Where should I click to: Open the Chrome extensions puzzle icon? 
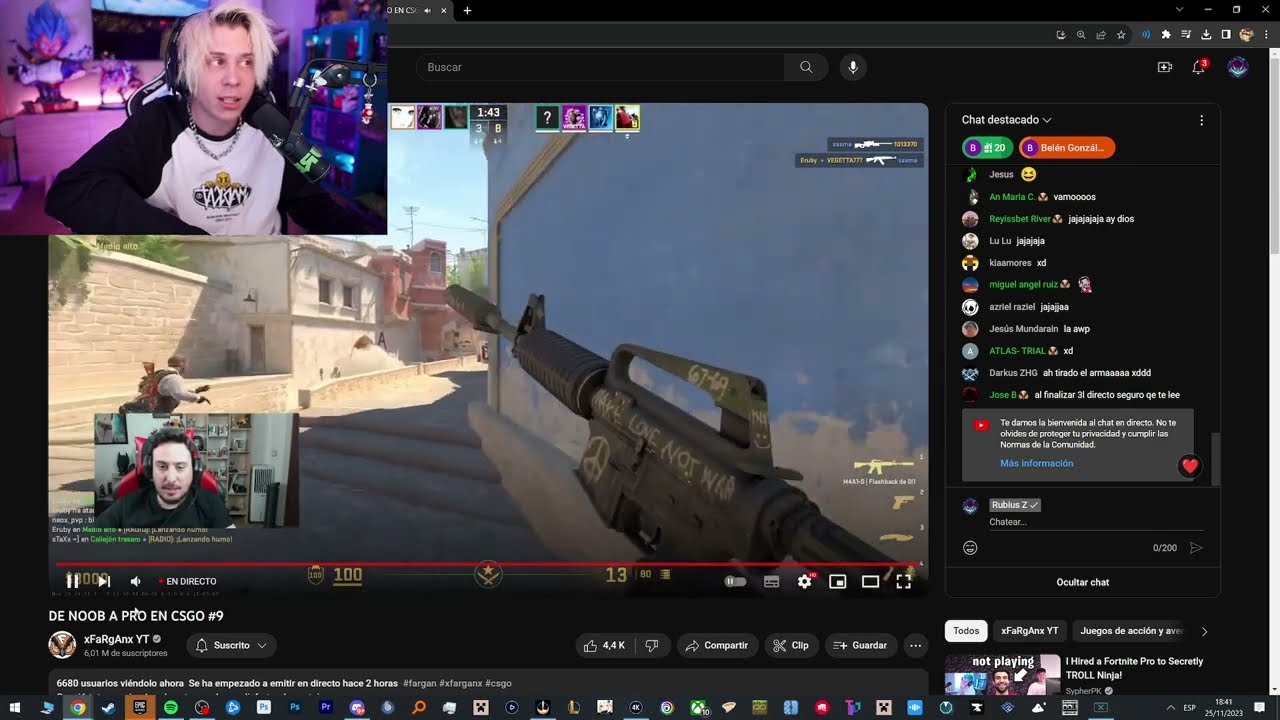click(x=1166, y=35)
